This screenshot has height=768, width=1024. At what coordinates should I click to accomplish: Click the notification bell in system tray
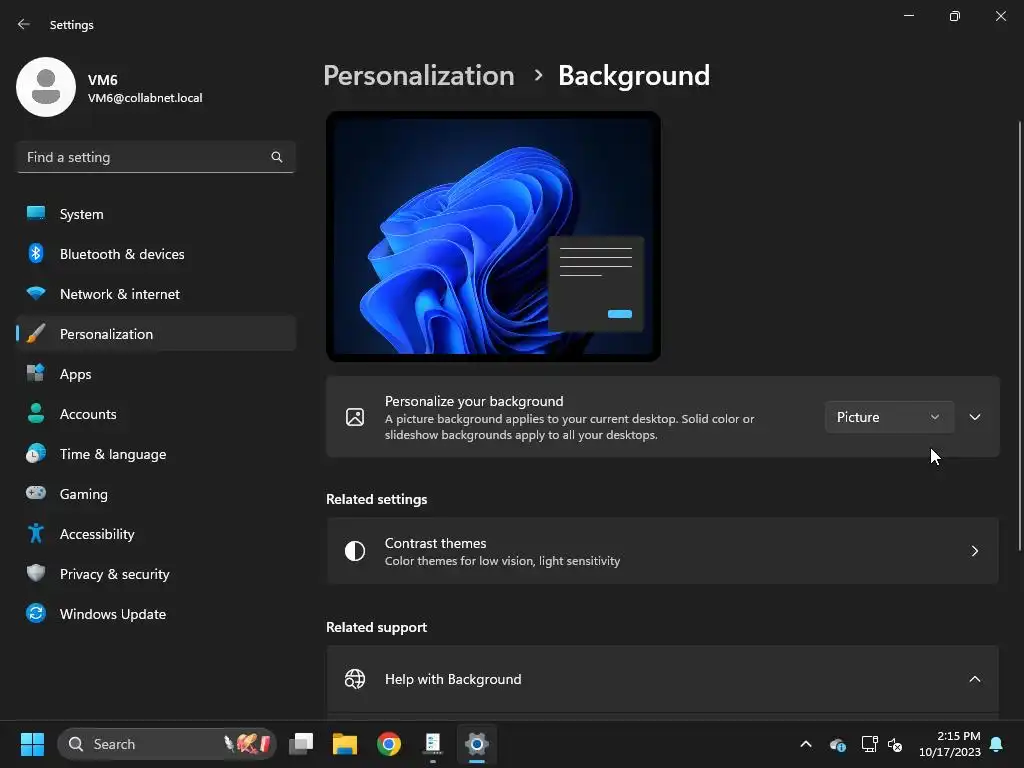(997, 744)
